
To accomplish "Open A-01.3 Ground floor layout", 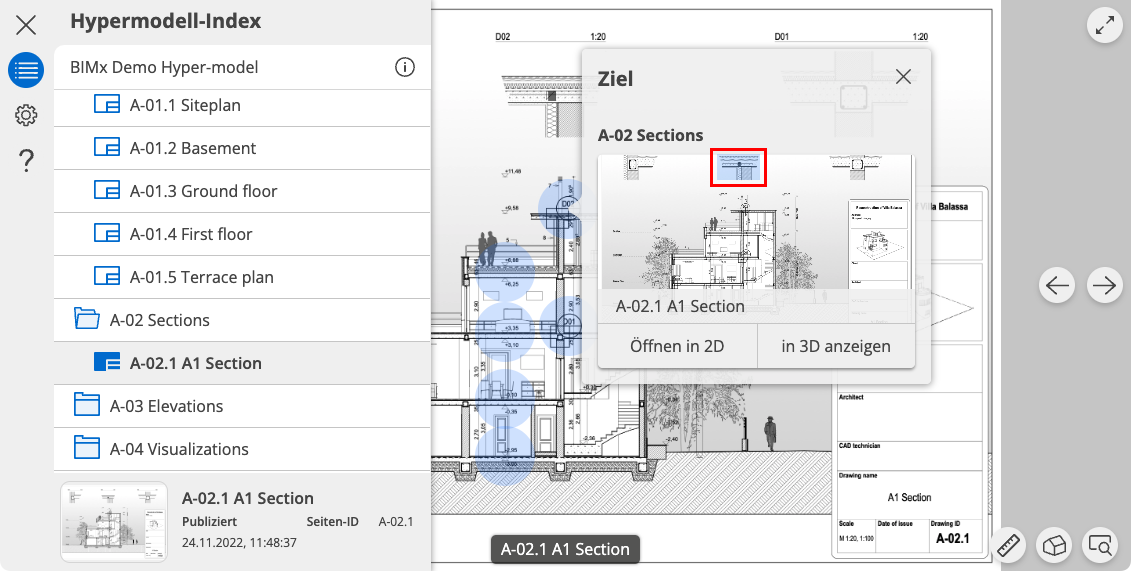I will point(242,191).
